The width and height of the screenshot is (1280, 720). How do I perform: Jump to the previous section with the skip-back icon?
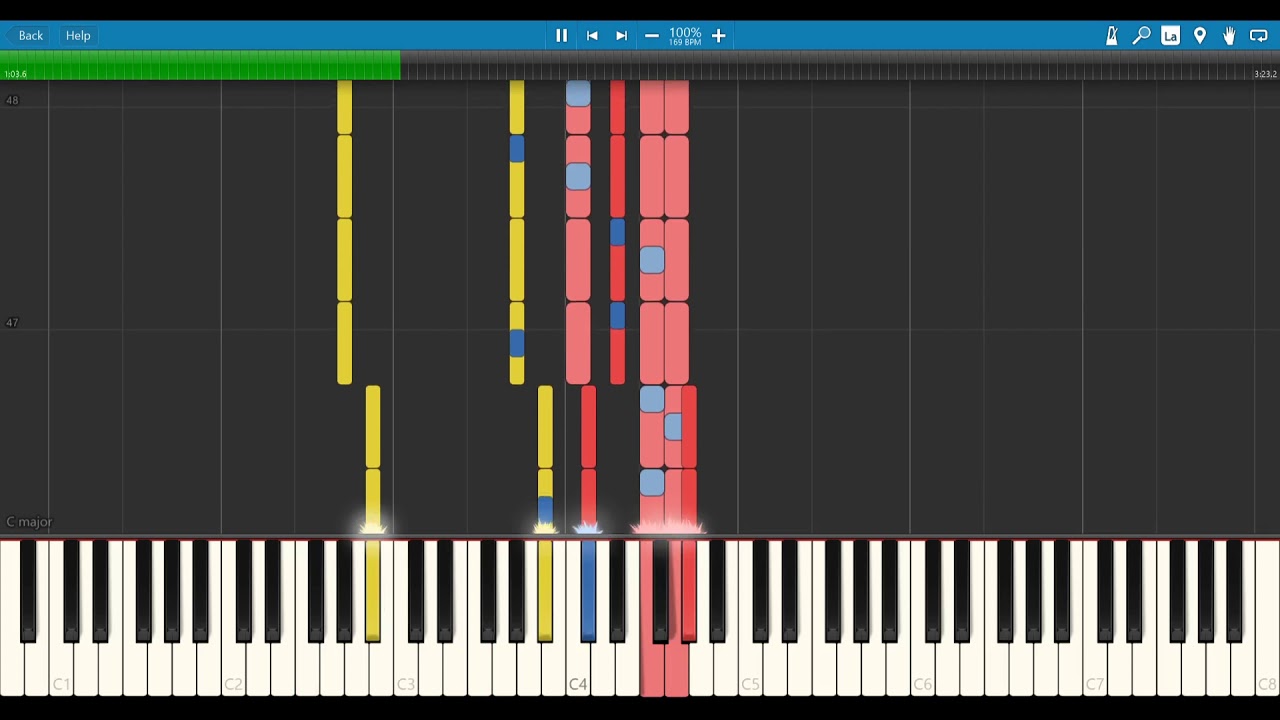point(592,35)
